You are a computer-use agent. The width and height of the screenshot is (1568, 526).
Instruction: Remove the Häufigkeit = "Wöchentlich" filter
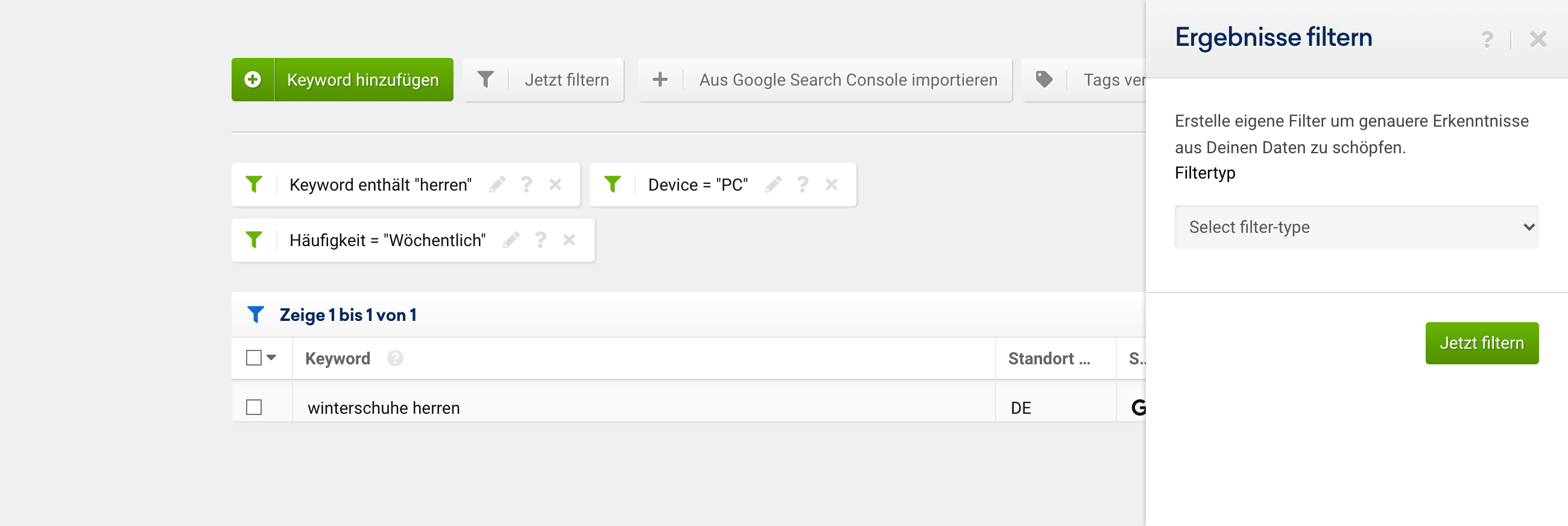click(569, 240)
